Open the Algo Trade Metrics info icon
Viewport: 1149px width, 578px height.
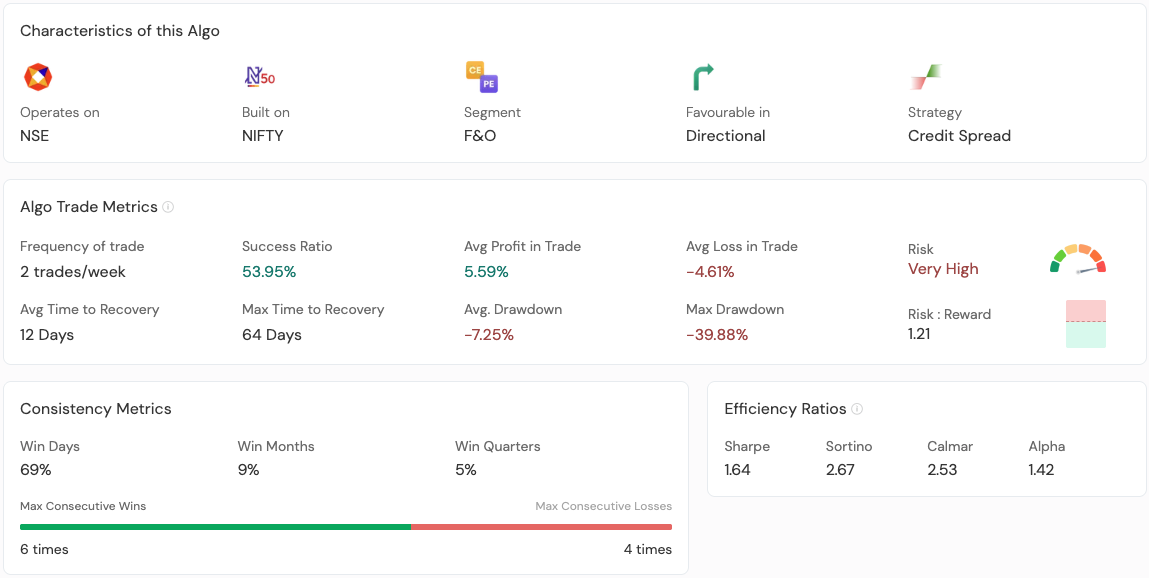[x=168, y=207]
